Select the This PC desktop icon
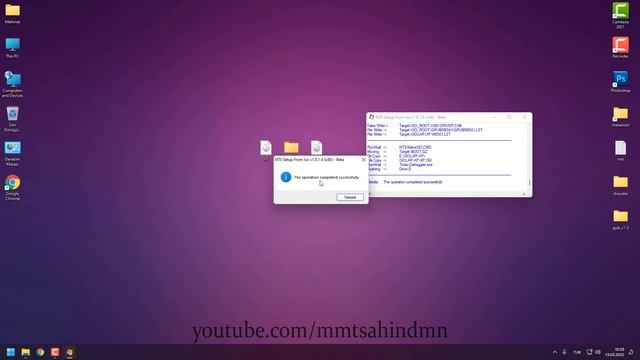 pos(12,48)
